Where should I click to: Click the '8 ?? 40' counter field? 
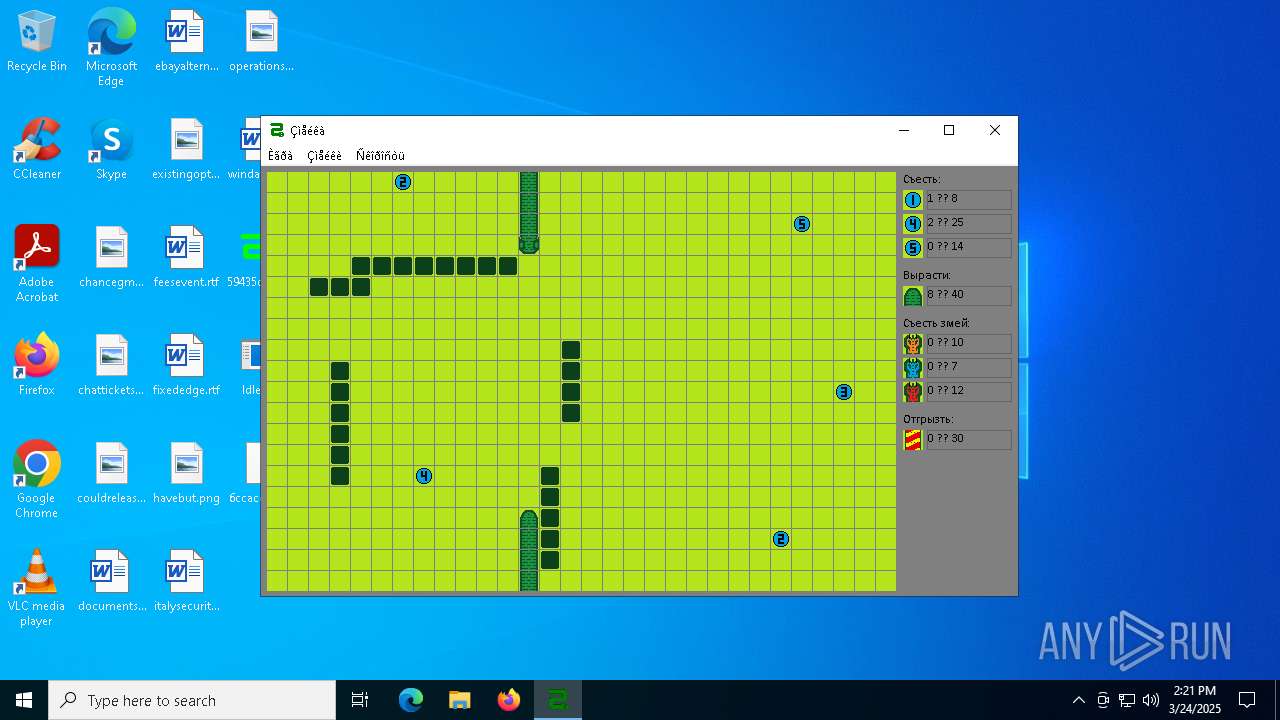(x=968, y=296)
